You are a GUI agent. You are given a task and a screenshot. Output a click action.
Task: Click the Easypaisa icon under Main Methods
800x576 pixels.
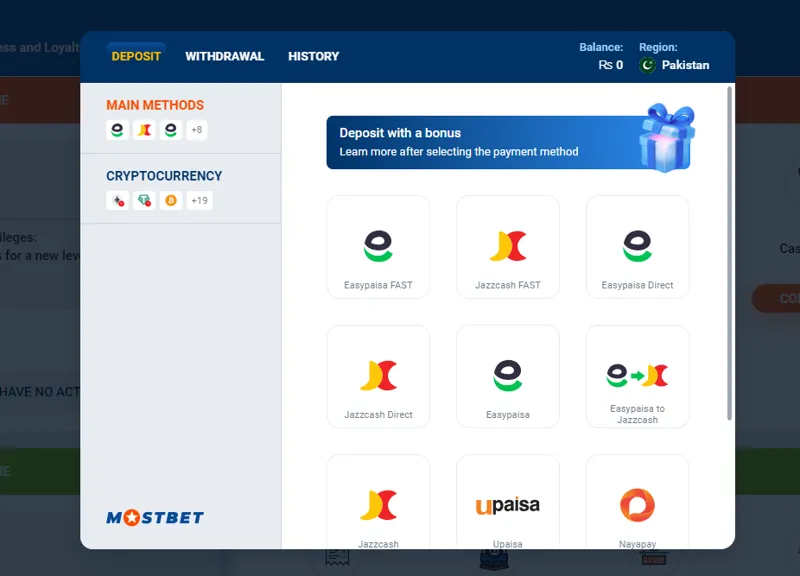(x=116, y=130)
